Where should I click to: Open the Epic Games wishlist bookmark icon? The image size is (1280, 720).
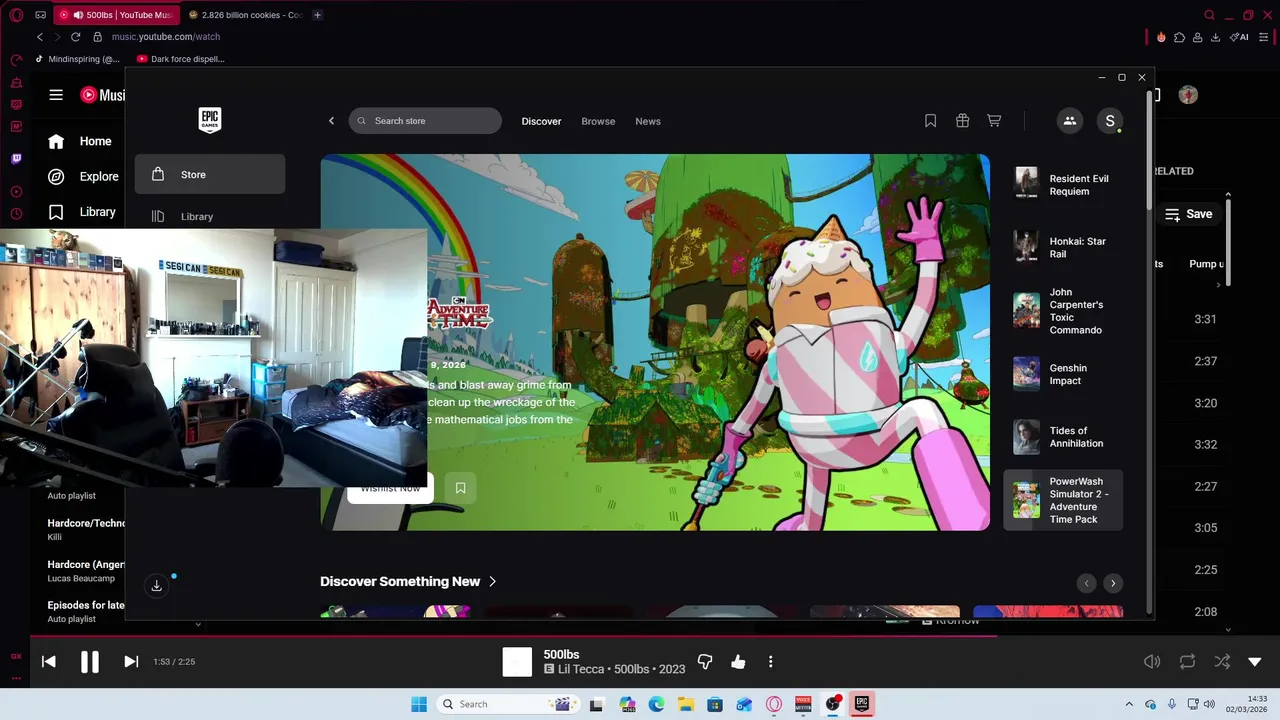930,121
